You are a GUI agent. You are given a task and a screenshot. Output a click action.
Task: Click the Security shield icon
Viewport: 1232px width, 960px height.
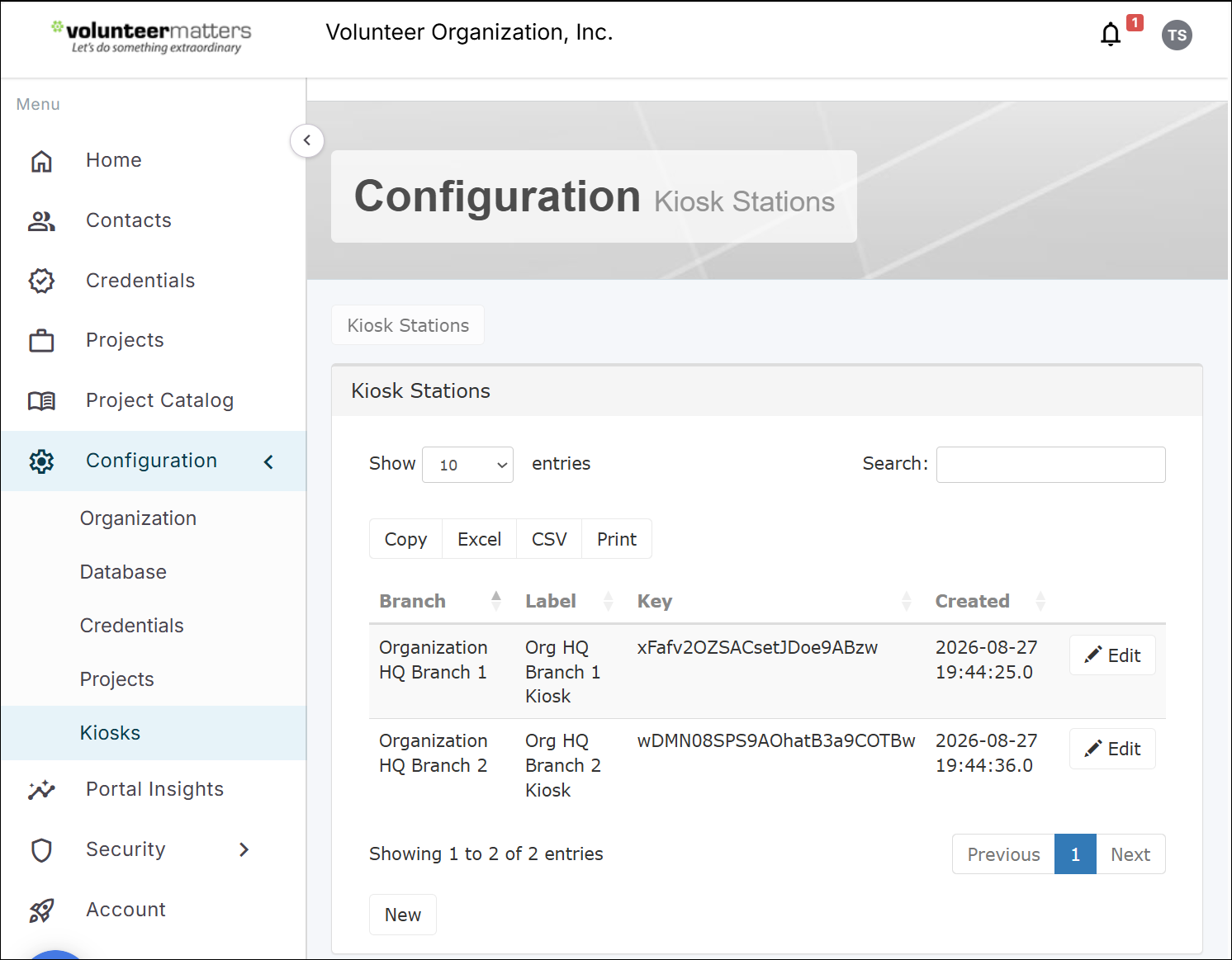coord(41,850)
